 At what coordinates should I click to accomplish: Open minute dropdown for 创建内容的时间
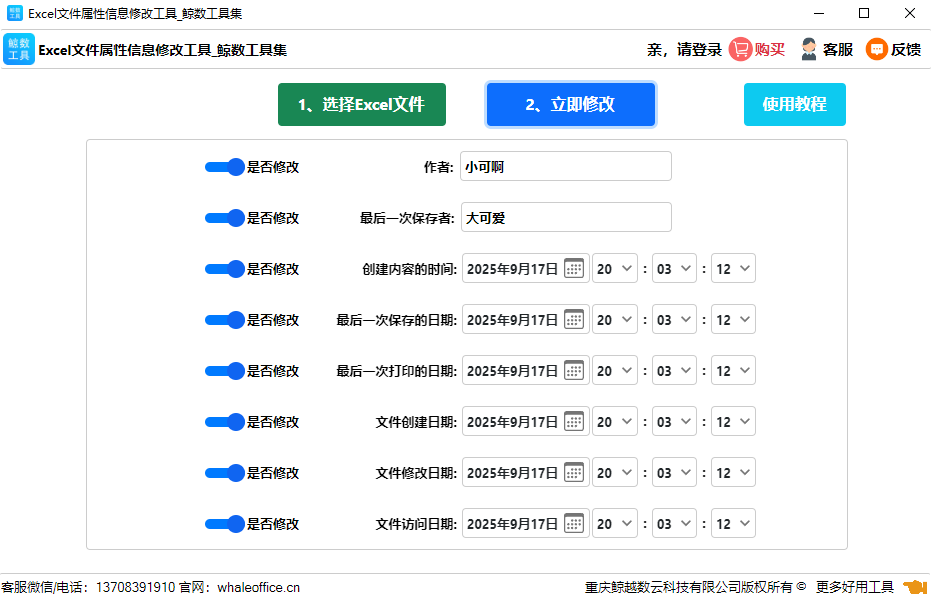pyautogui.click(x=674, y=268)
